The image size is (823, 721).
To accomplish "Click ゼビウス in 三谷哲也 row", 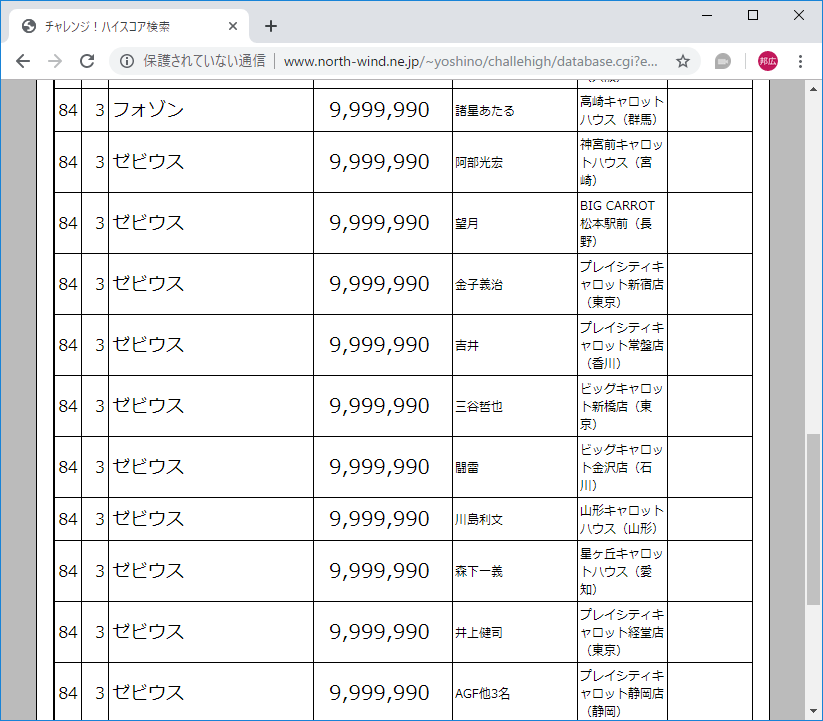I will [x=149, y=405].
